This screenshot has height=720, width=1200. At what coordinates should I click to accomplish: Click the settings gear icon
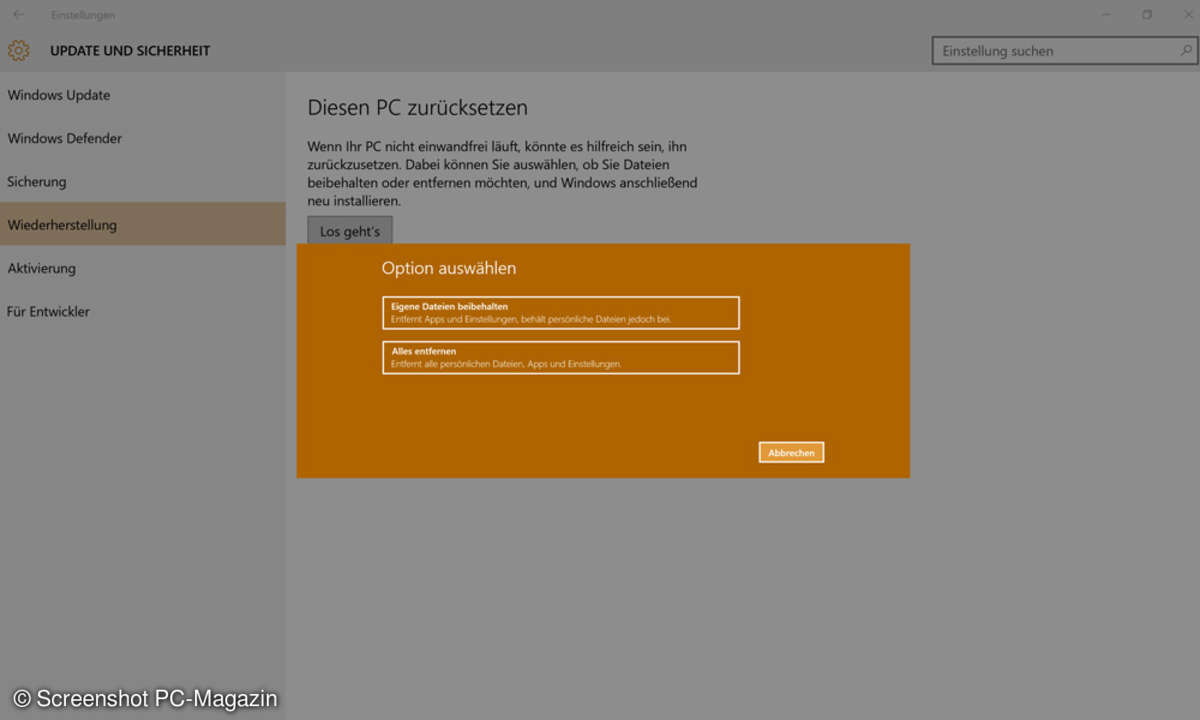tap(18, 51)
